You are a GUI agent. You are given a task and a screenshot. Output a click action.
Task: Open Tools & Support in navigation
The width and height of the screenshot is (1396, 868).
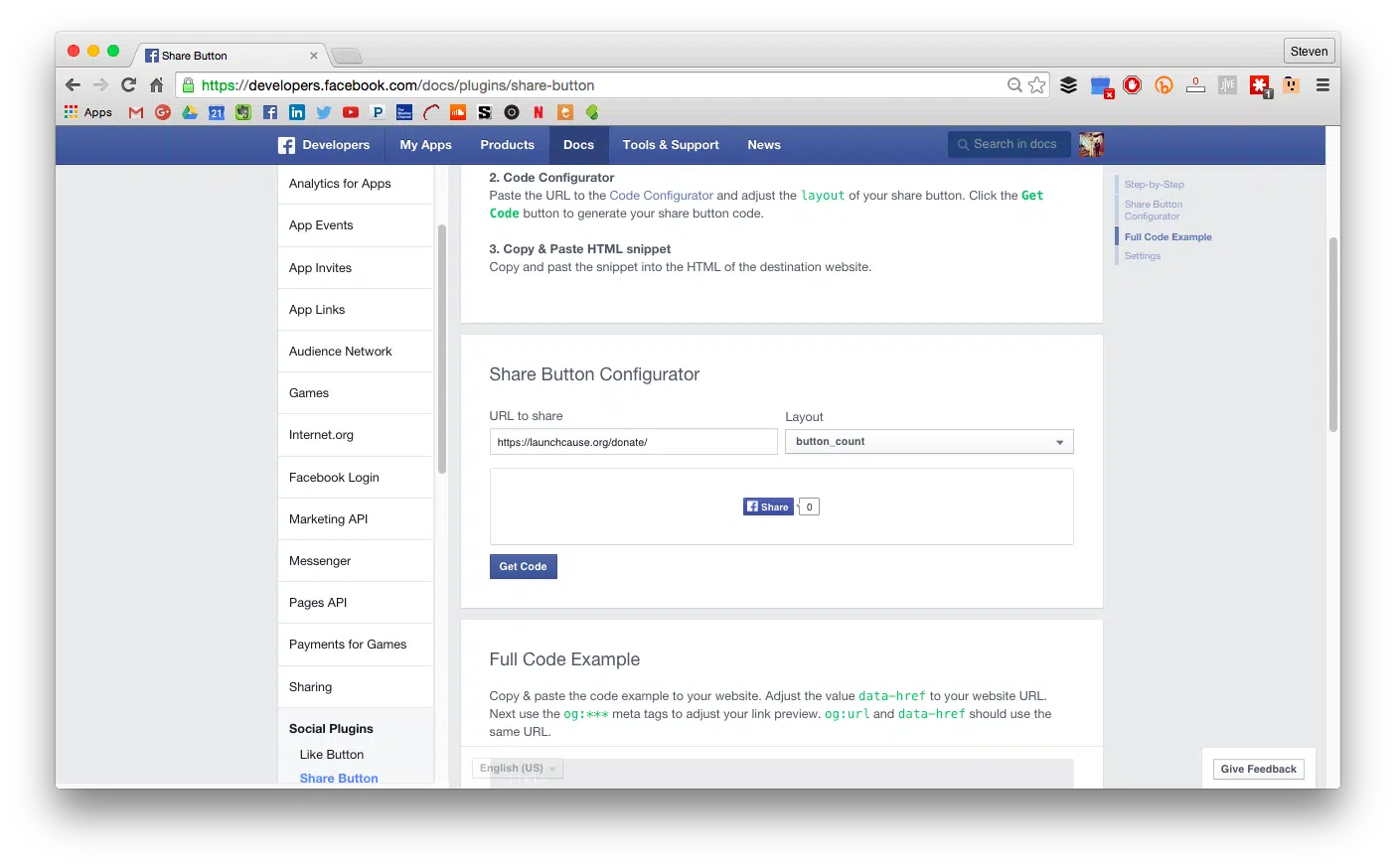(670, 145)
